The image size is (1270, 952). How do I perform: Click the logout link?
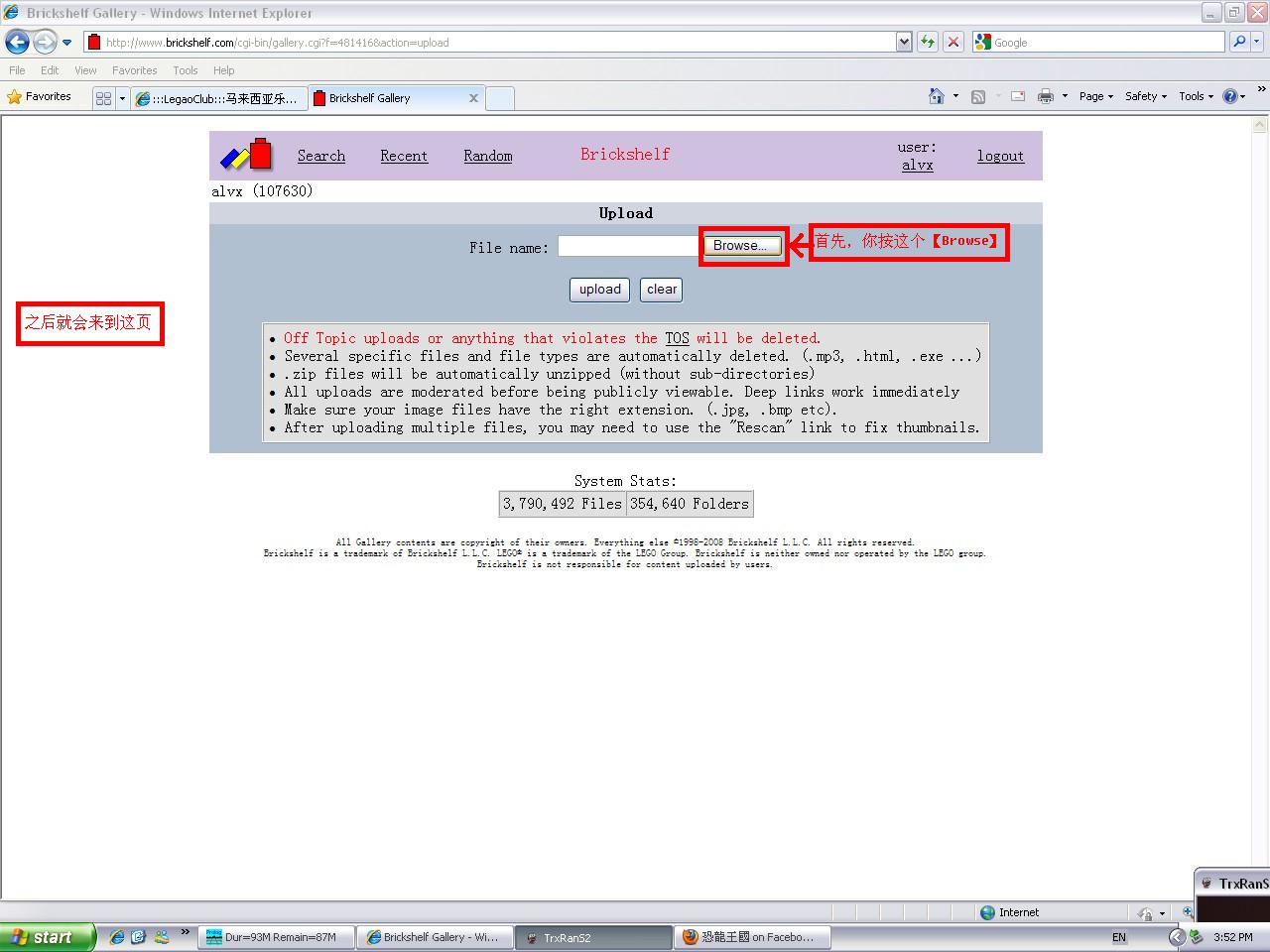tap(1000, 156)
